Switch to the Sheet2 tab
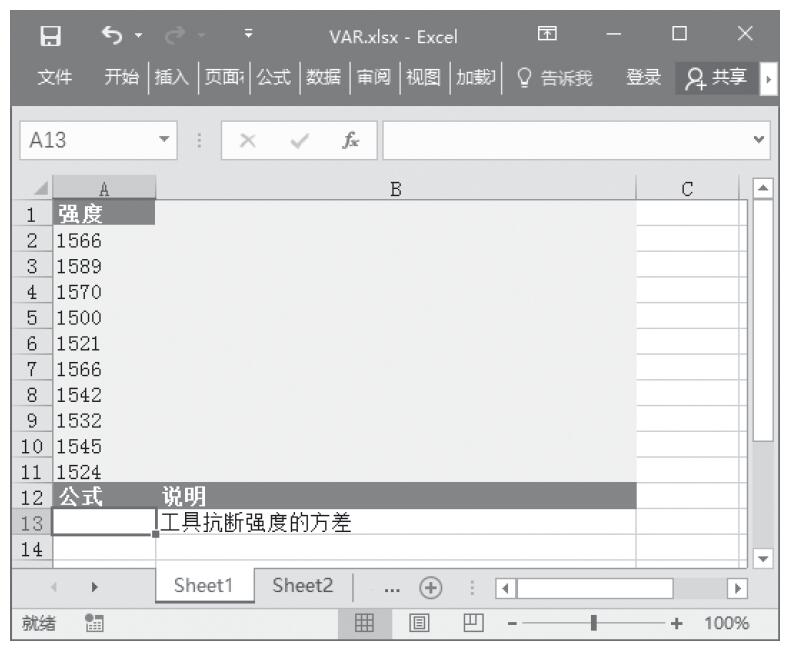The height and width of the screenshot is (649, 786). tap(302, 586)
